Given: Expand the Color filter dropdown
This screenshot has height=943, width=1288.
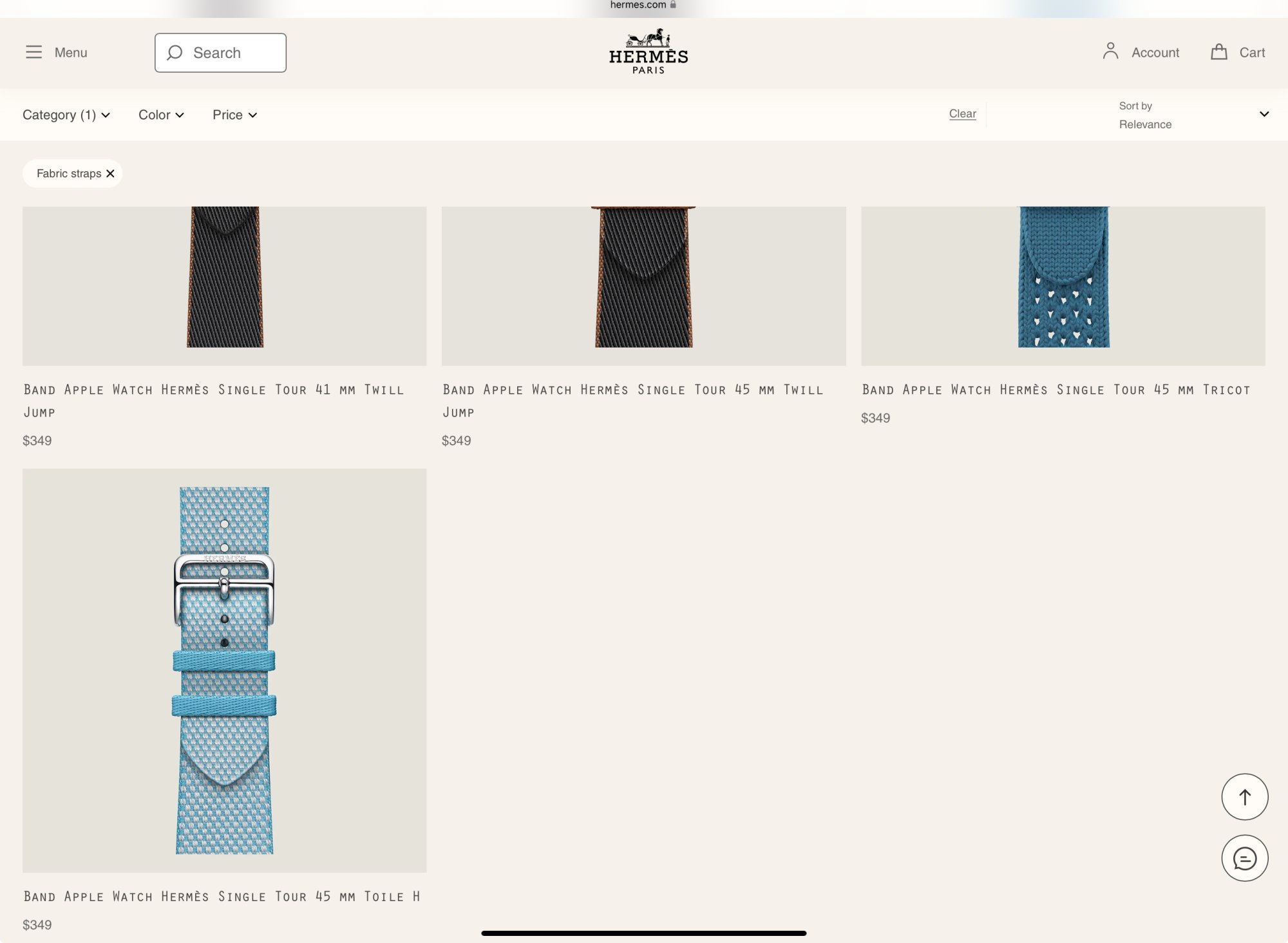Looking at the screenshot, I should click(161, 115).
